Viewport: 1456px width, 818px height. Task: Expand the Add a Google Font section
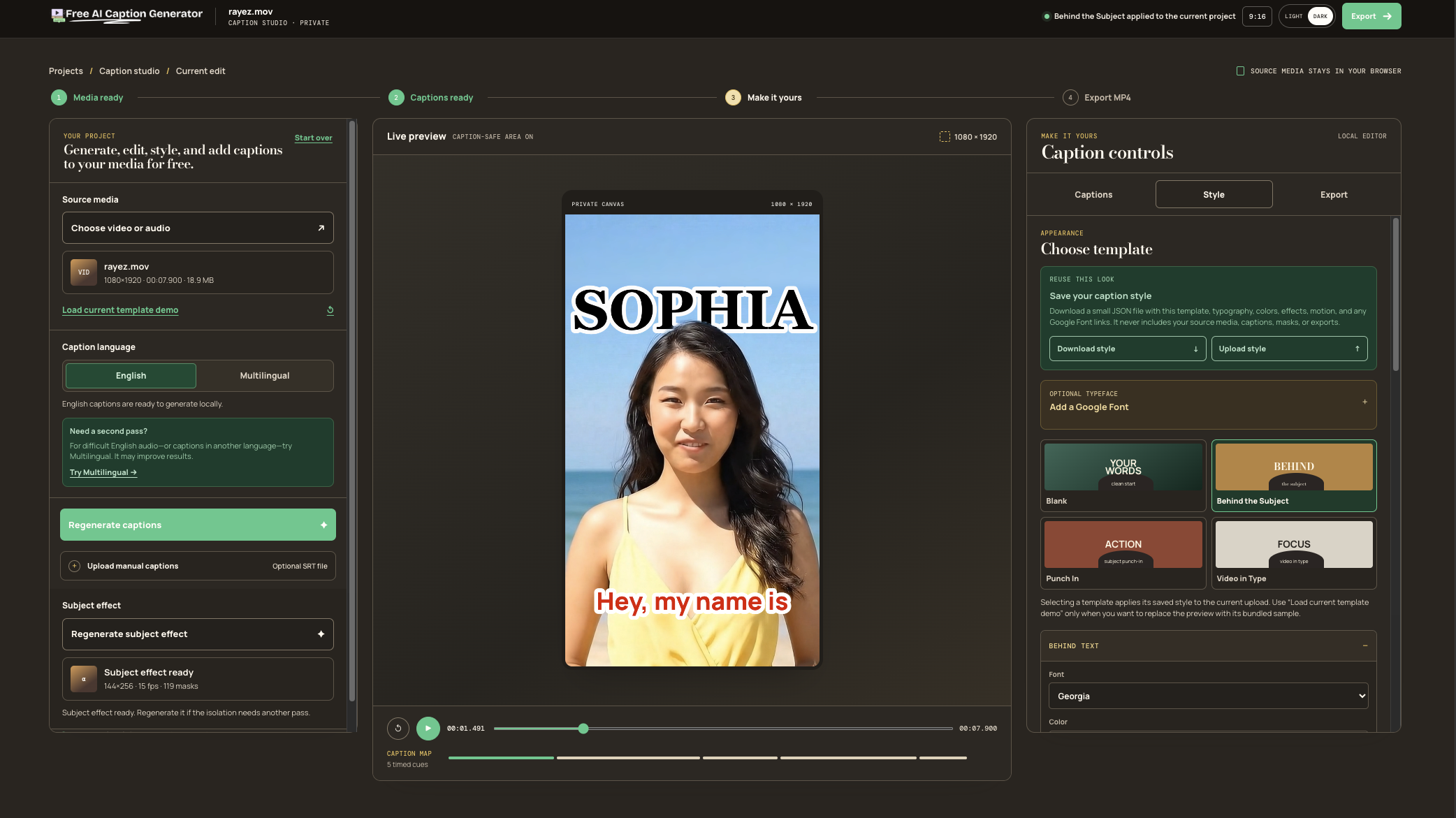coord(1208,404)
